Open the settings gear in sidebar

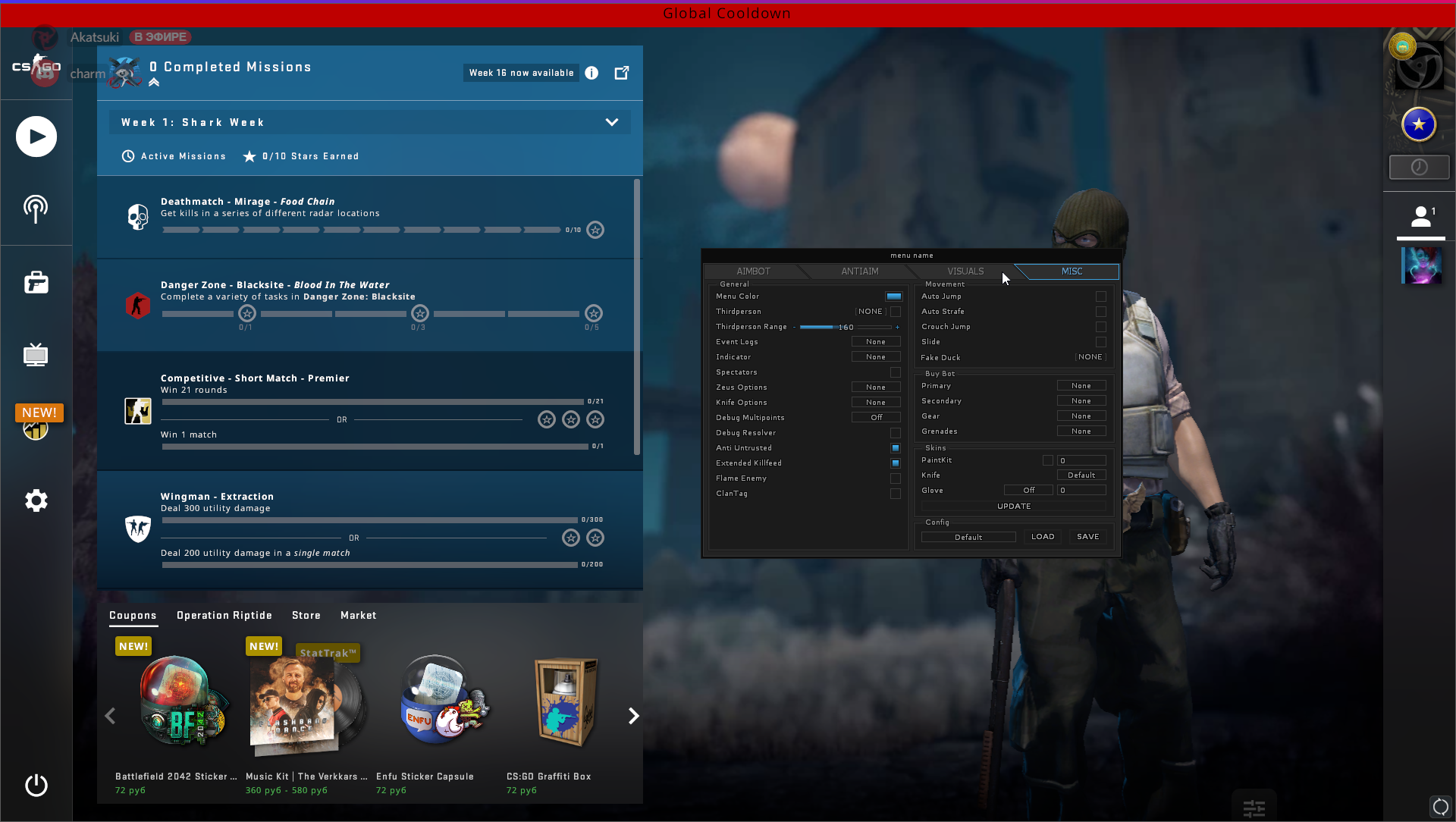(x=36, y=500)
